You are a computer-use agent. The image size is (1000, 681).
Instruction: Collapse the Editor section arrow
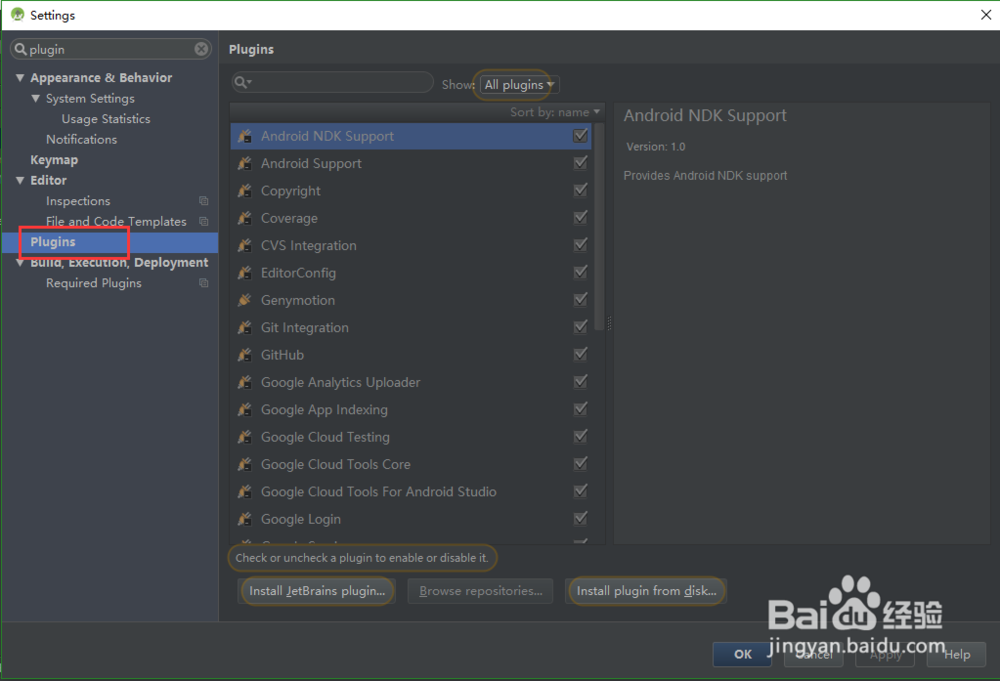point(20,180)
